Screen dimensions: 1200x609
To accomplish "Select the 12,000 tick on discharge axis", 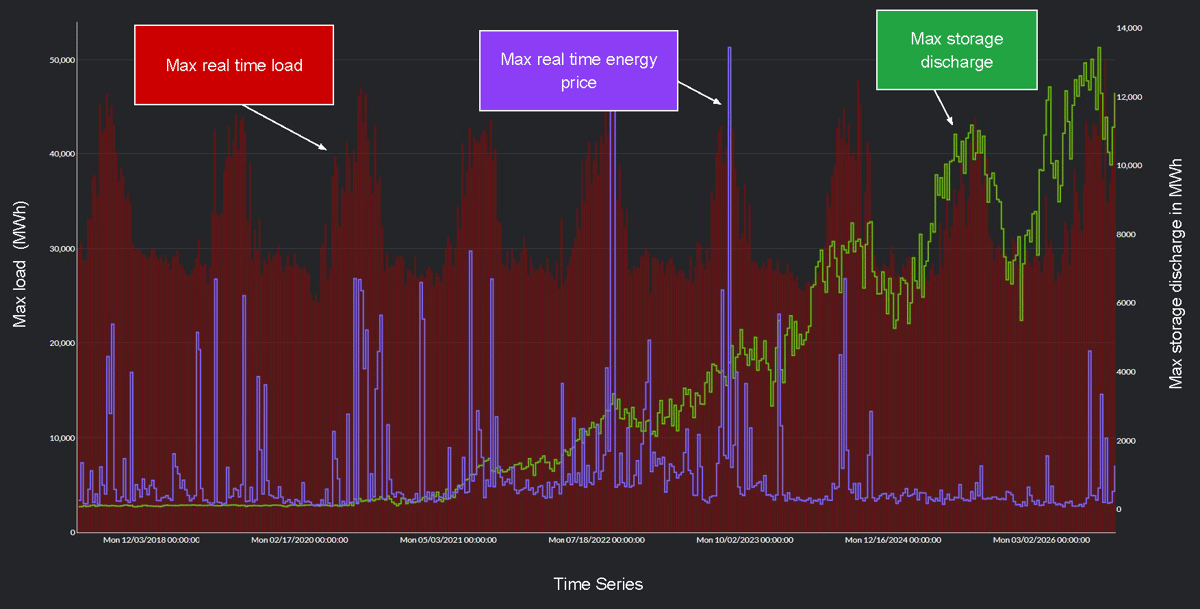I will [x=1131, y=97].
